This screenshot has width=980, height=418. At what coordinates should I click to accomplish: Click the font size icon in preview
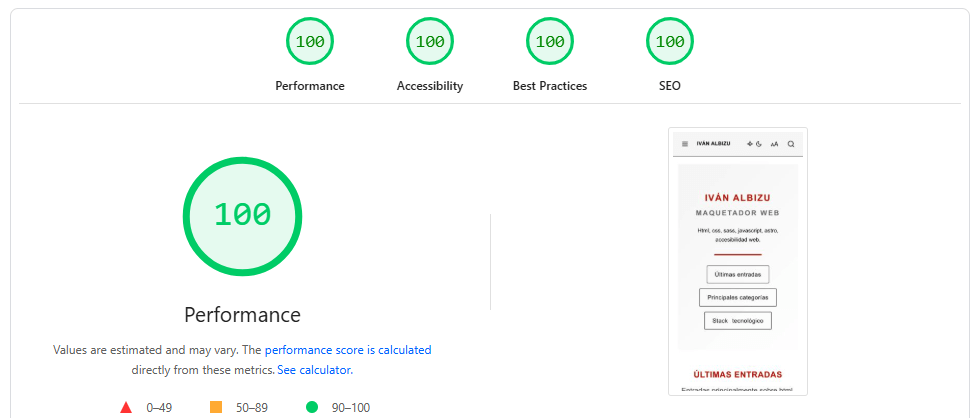[774, 144]
